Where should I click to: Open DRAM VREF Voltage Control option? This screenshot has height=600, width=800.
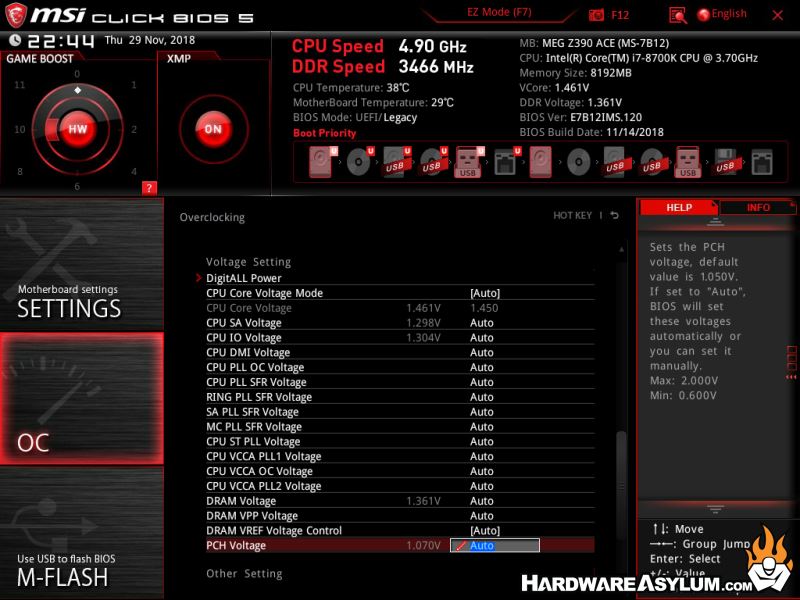pos(485,530)
